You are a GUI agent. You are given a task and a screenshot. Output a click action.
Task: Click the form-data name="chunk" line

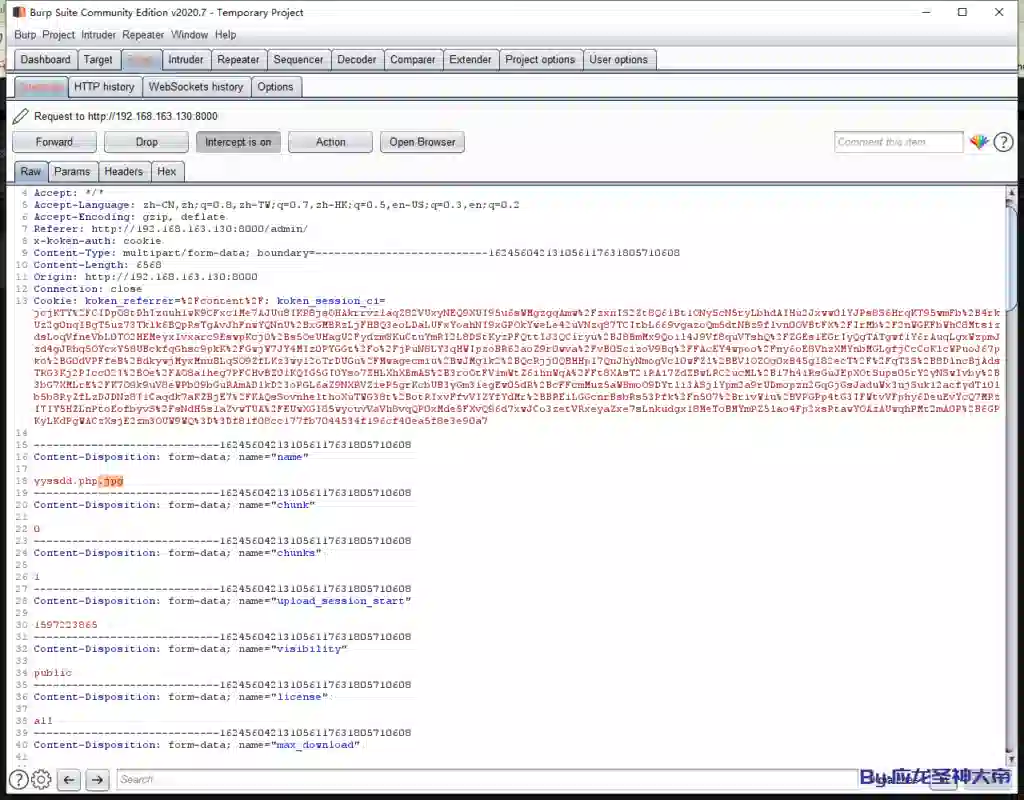(174, 505)
